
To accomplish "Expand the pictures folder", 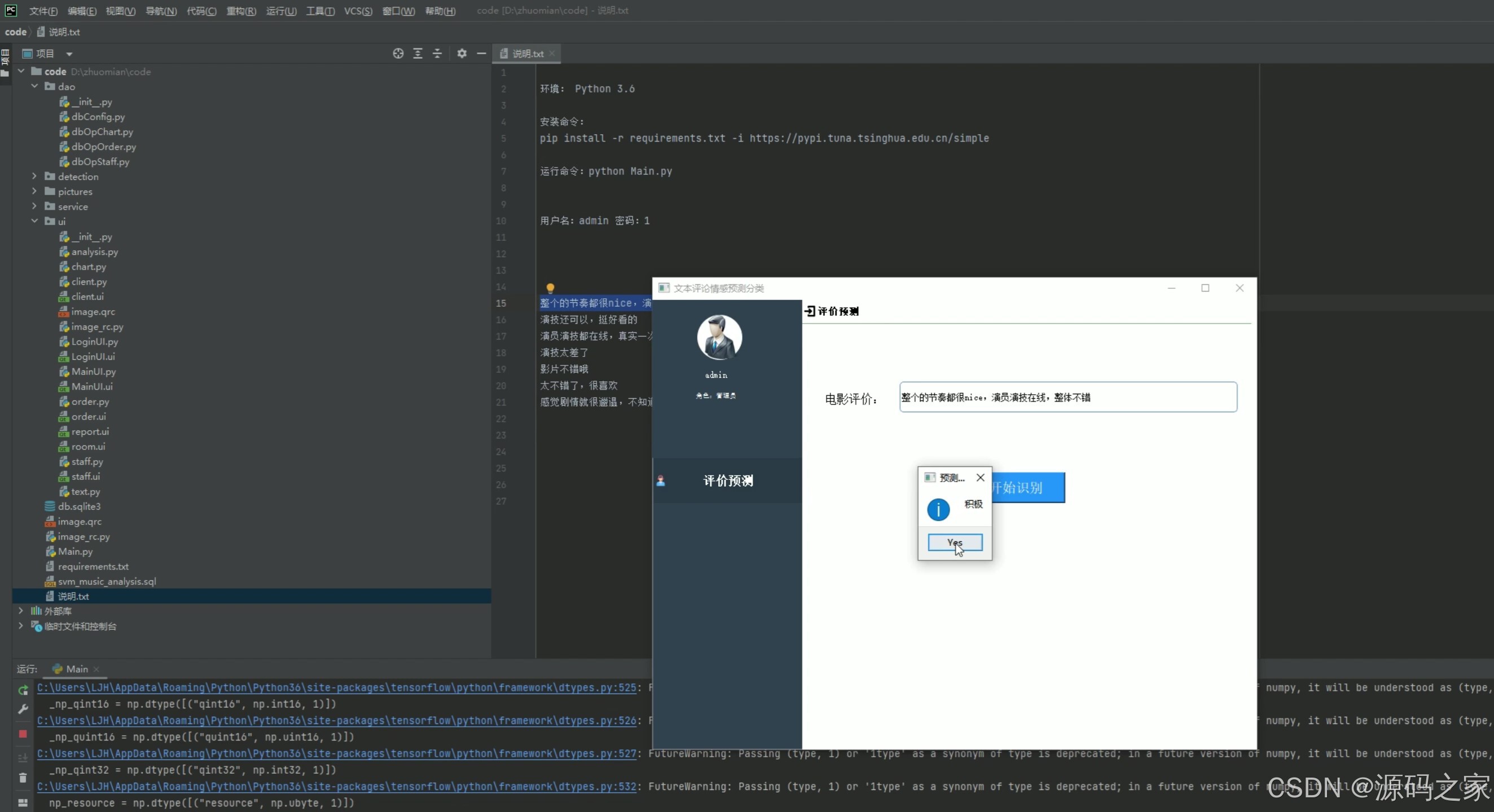I will pyautogui.click(x=35, y=191).
